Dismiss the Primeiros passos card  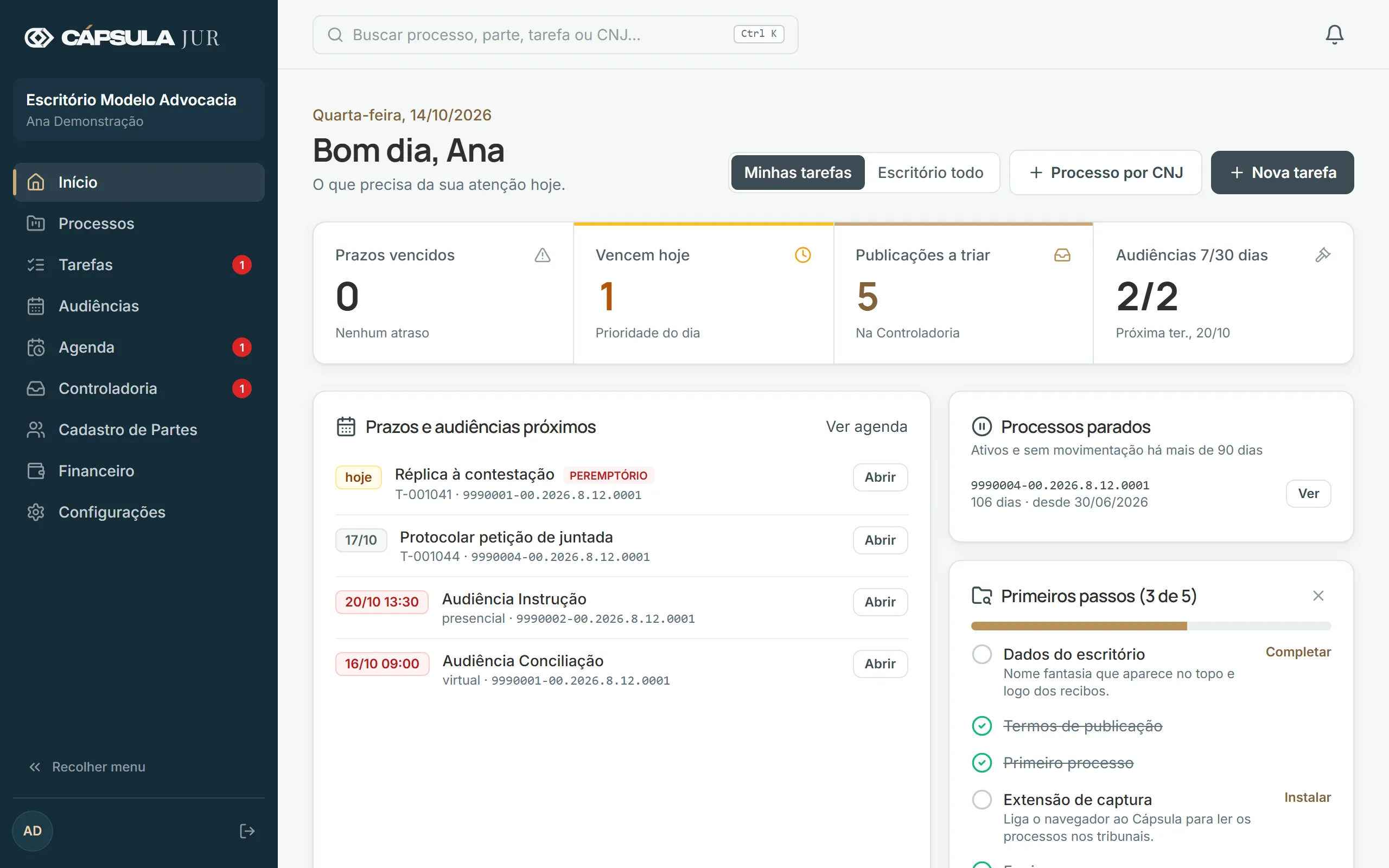(x=1318, y=595)
